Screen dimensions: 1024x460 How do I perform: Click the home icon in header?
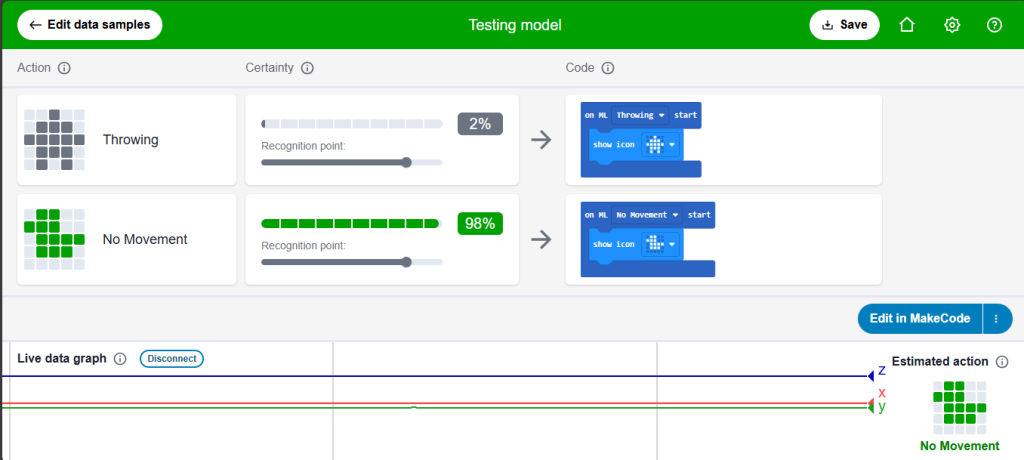click(907, 25)
